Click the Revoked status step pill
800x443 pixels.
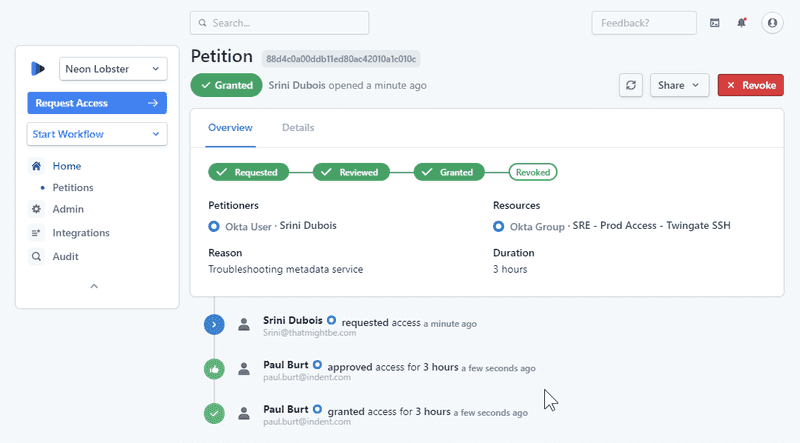(x=533, y=172)
